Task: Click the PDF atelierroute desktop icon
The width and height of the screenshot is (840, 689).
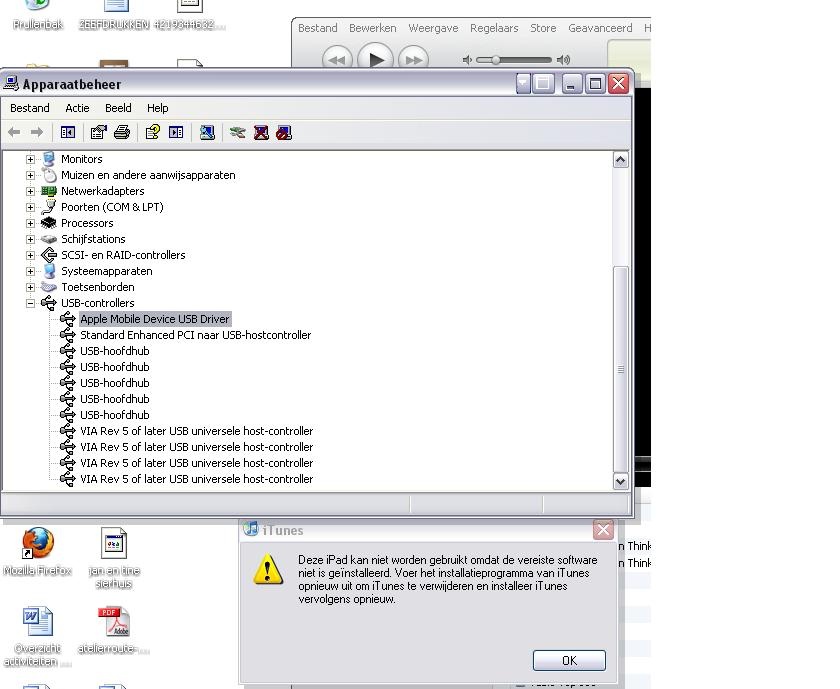Action: pos(114,621)
